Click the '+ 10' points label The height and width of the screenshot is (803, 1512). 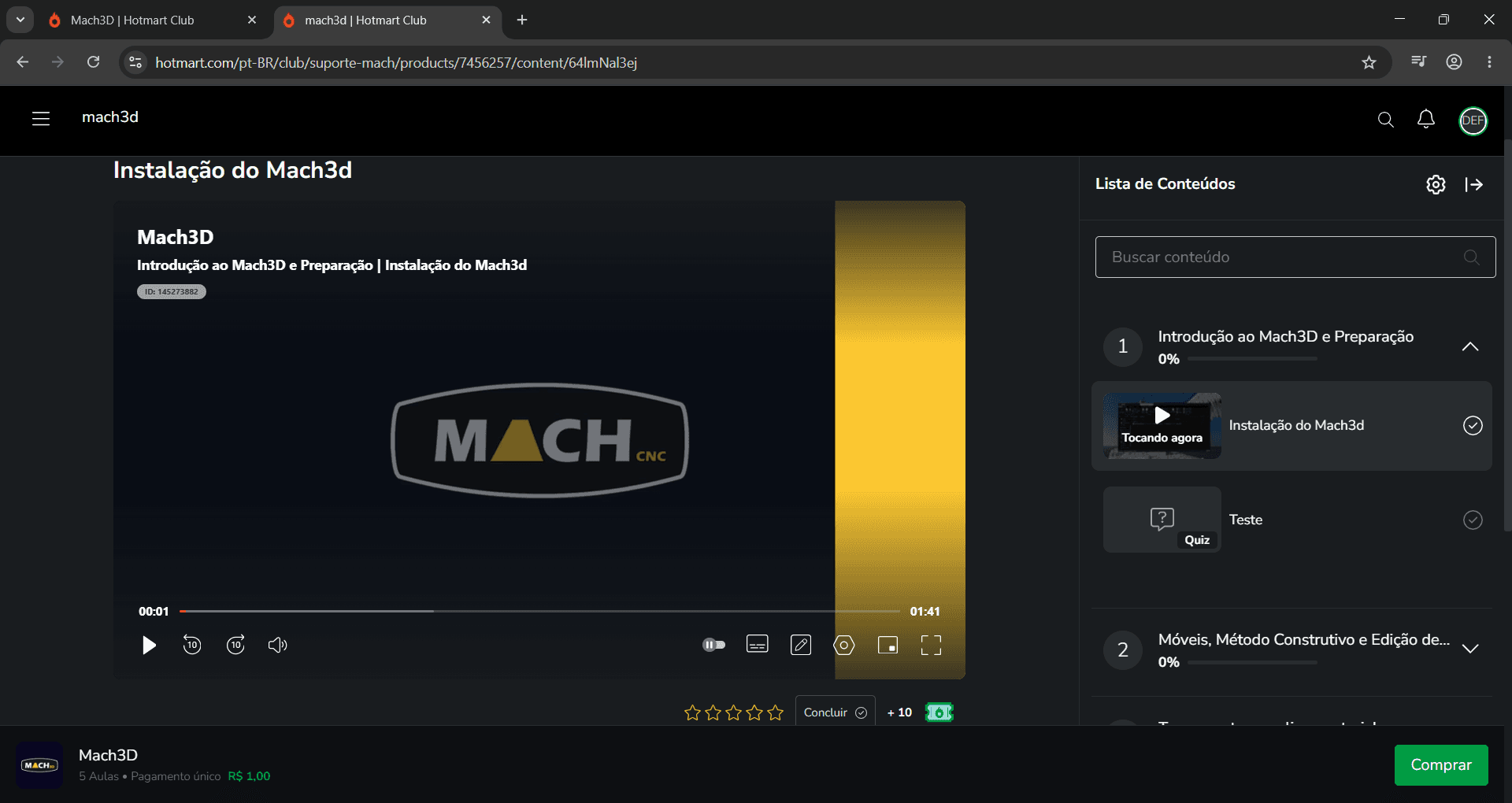point(899,712)
